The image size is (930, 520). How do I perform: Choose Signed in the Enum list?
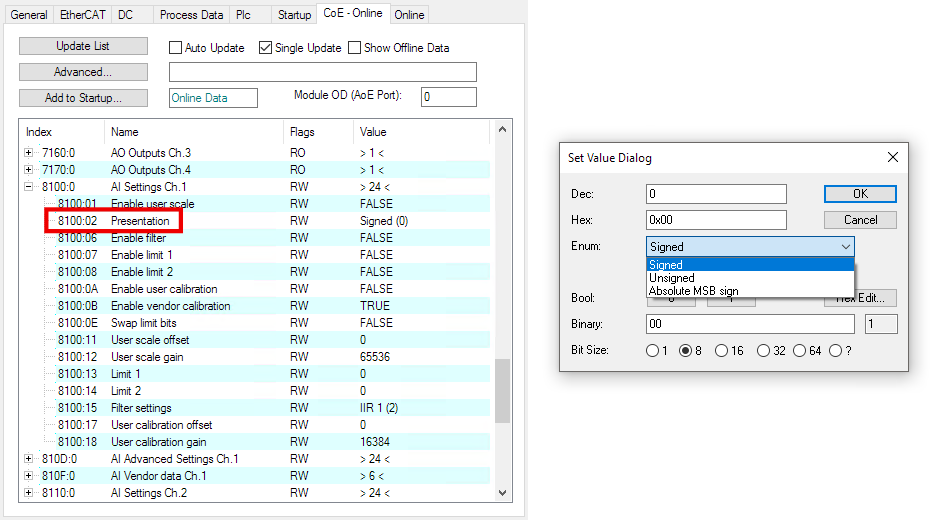tap(750, 264)
